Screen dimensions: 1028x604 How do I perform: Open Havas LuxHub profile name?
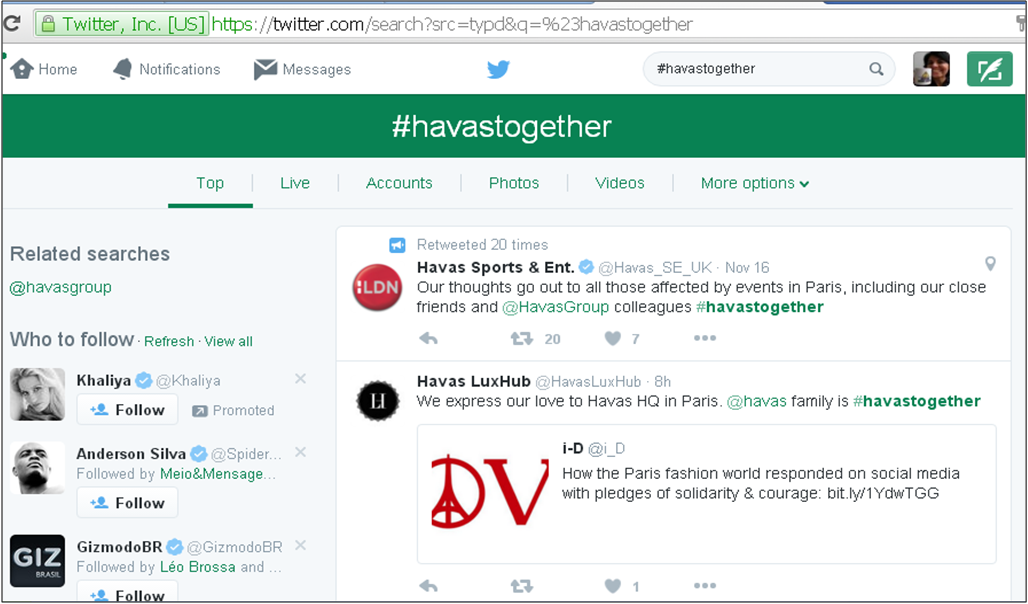(x=473, y=382)
